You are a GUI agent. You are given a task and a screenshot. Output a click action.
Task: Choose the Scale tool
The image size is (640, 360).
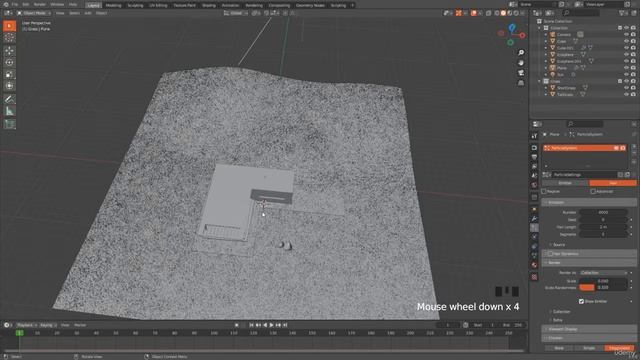(x=9, y=74)
